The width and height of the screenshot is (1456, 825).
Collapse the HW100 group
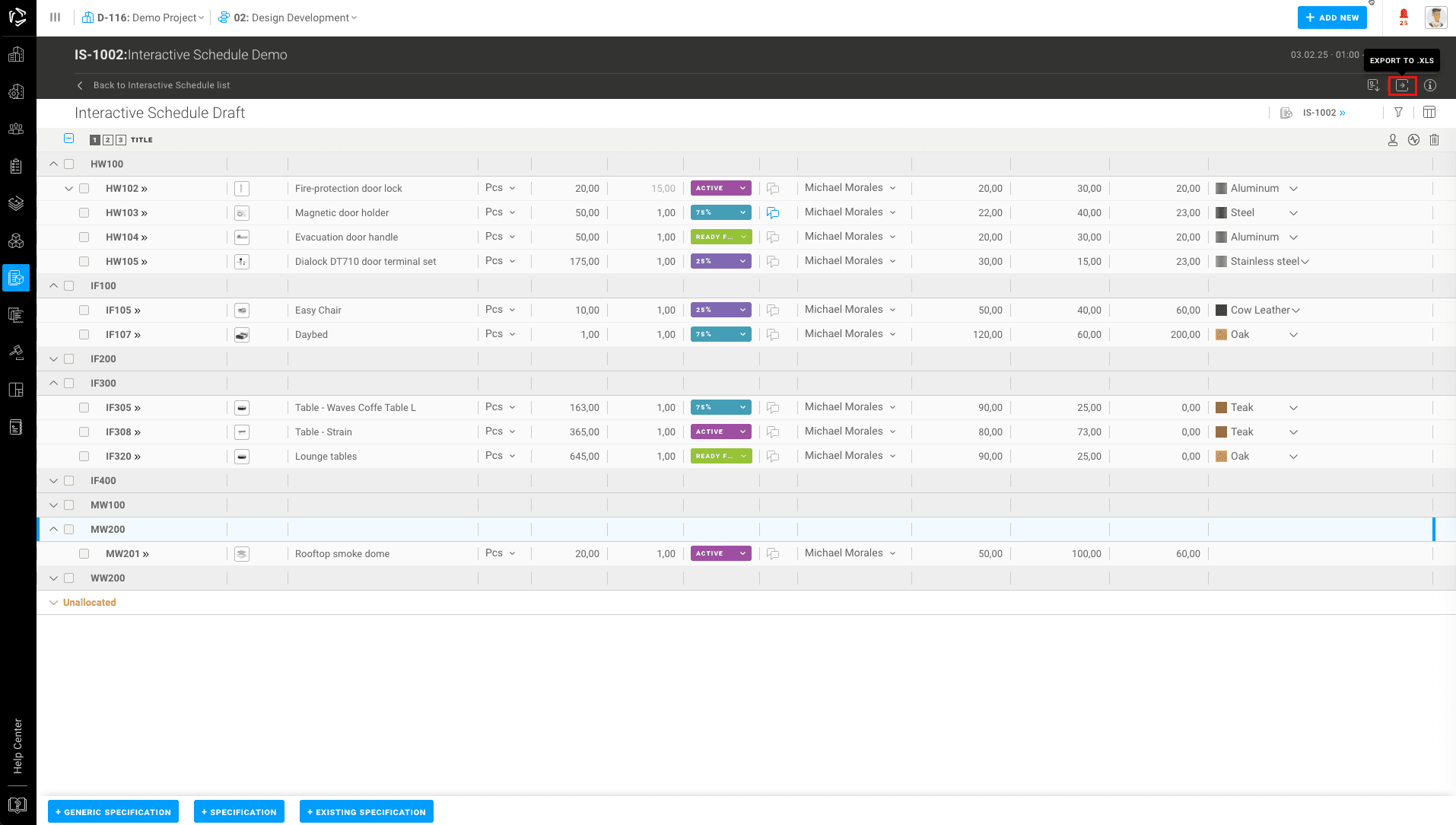point(53,164)
